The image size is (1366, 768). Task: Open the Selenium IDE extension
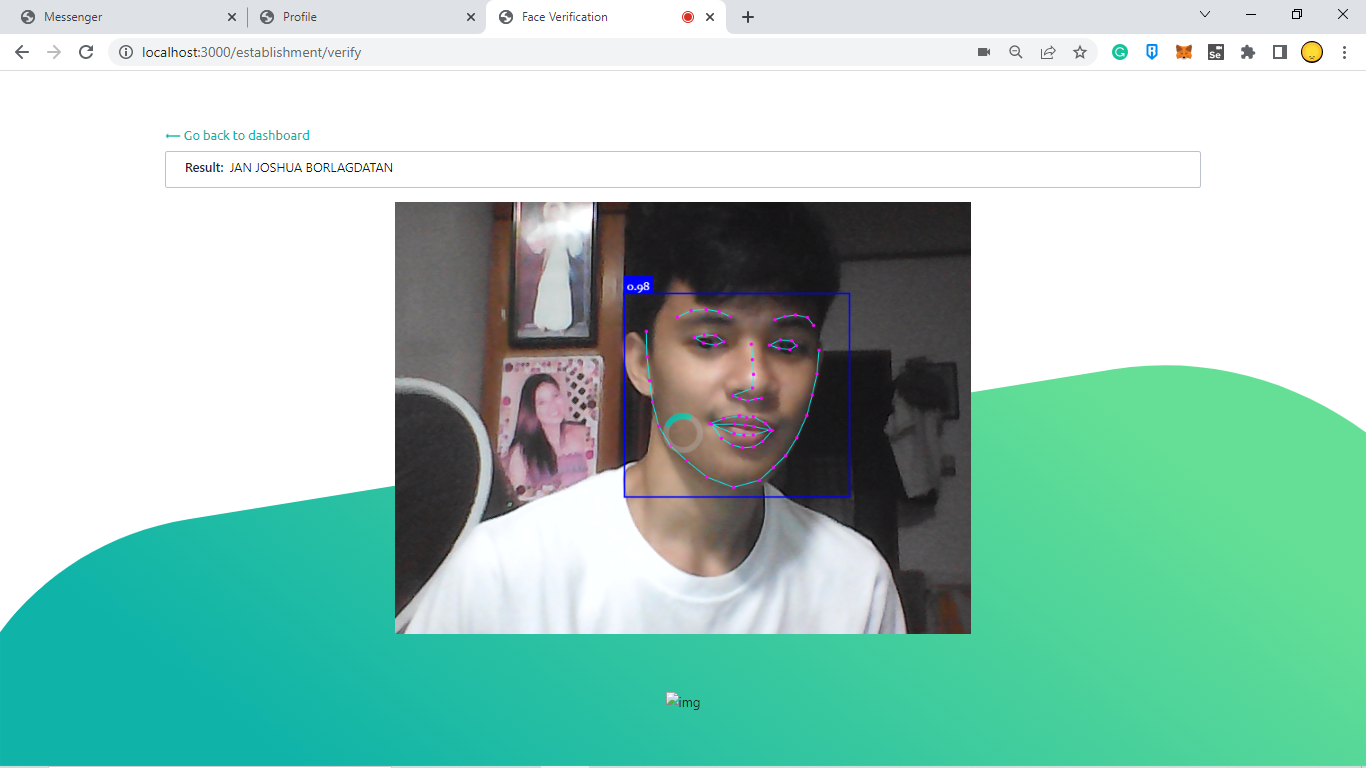pos(1216,52)
